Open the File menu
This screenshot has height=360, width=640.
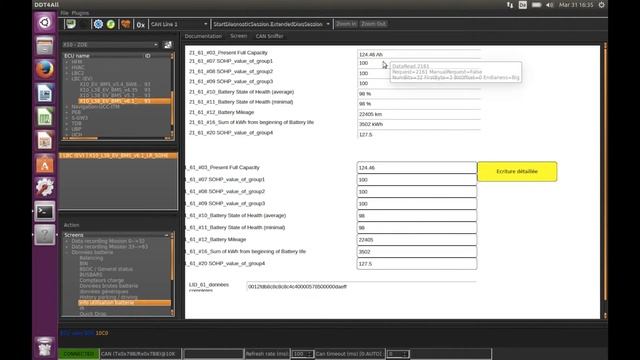pyautogui.click(x=64, y=13)
